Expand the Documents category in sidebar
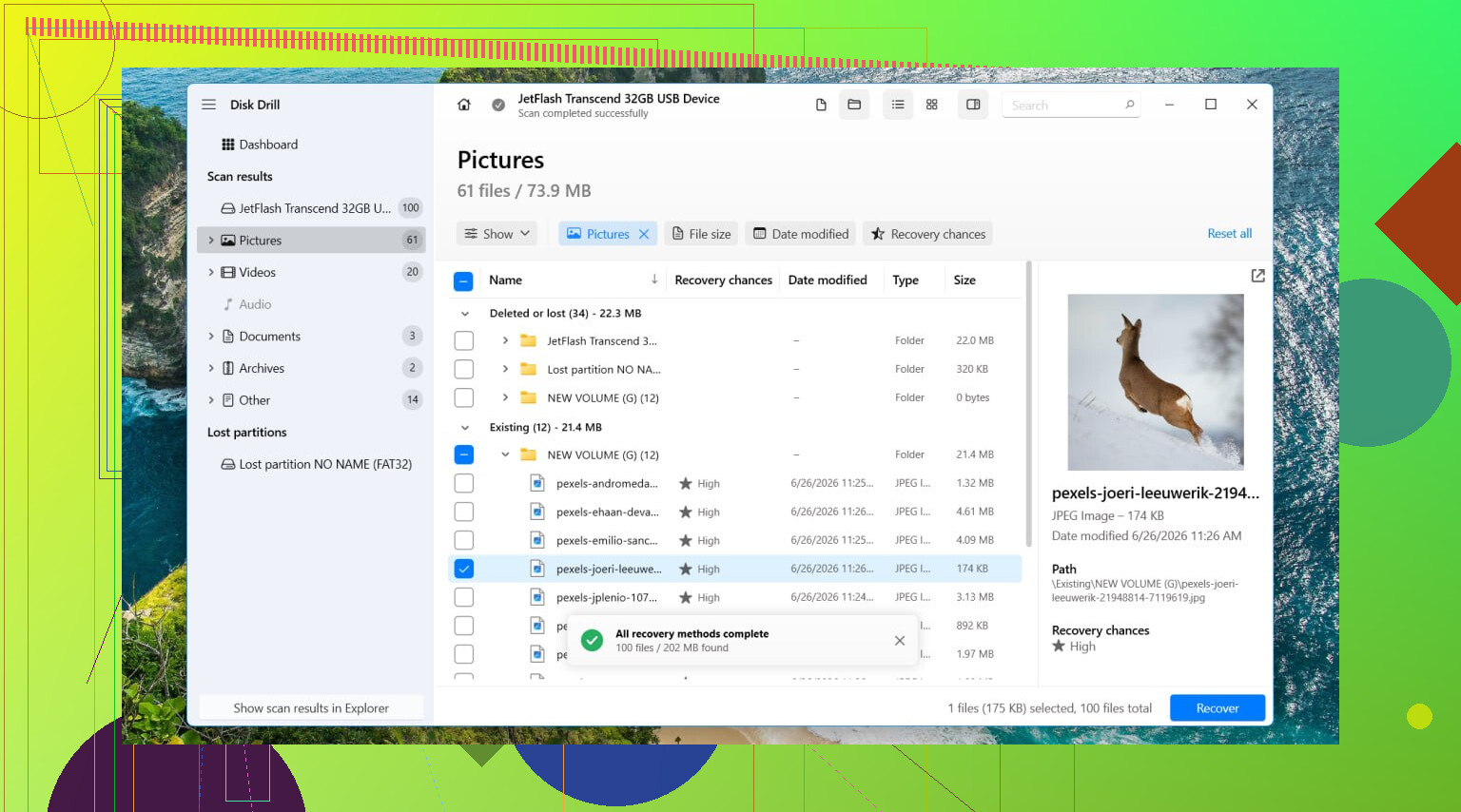 [x=210, y=337]
